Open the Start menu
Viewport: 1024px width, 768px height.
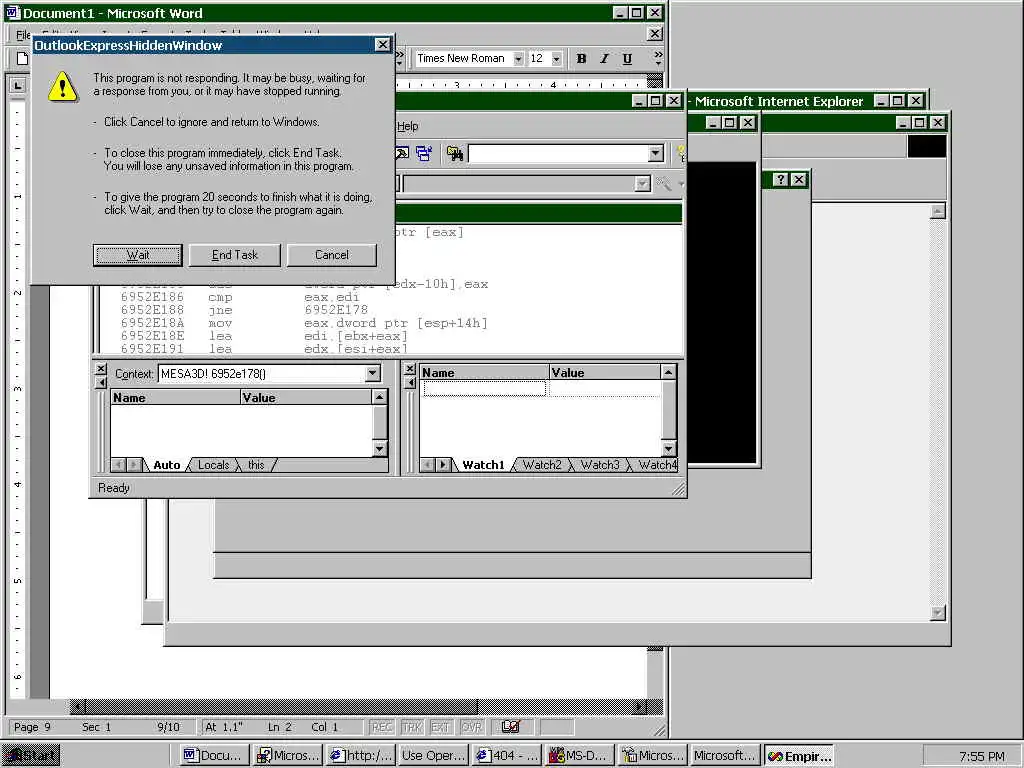[31, 756]
